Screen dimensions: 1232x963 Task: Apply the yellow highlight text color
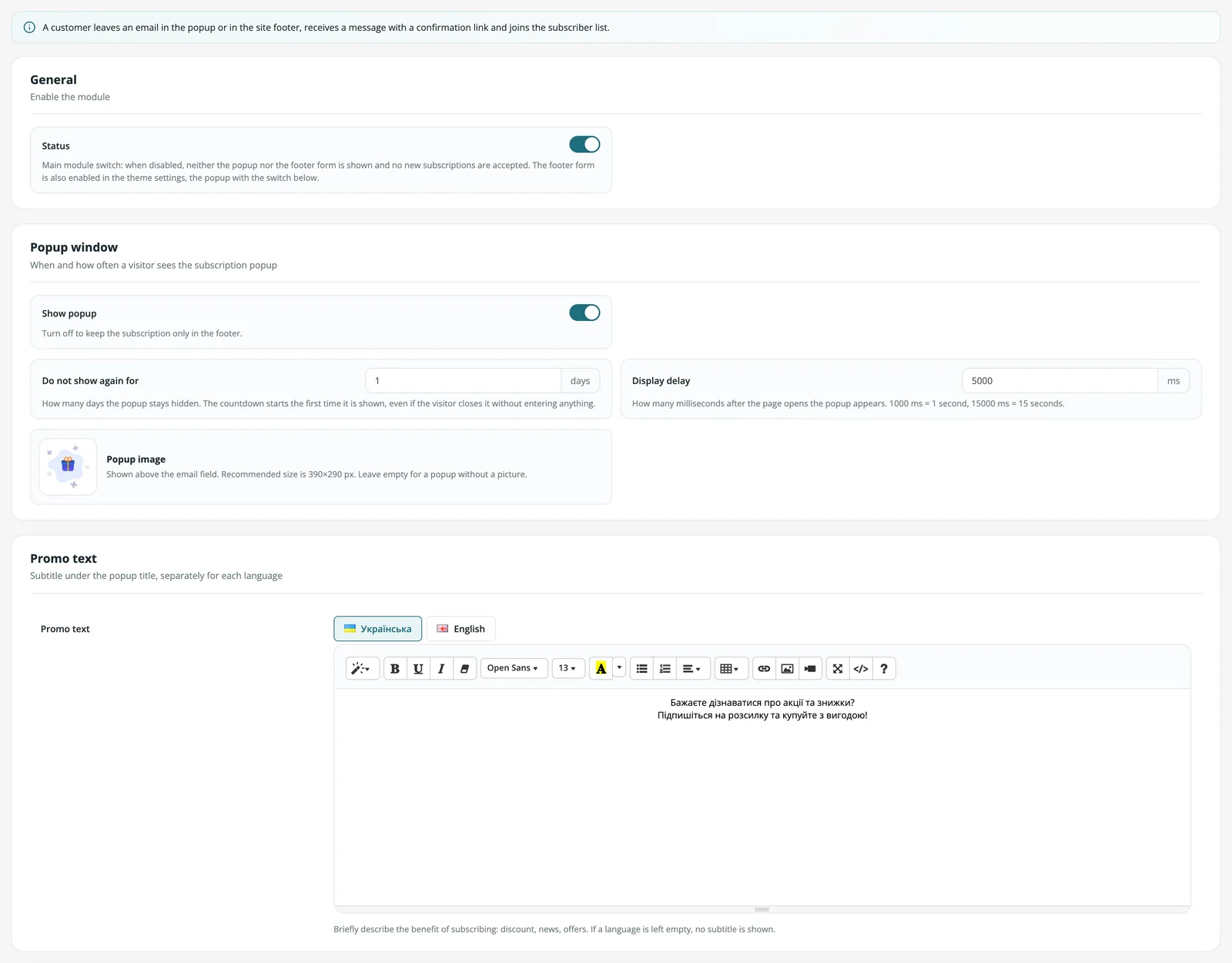click(601, 668)
